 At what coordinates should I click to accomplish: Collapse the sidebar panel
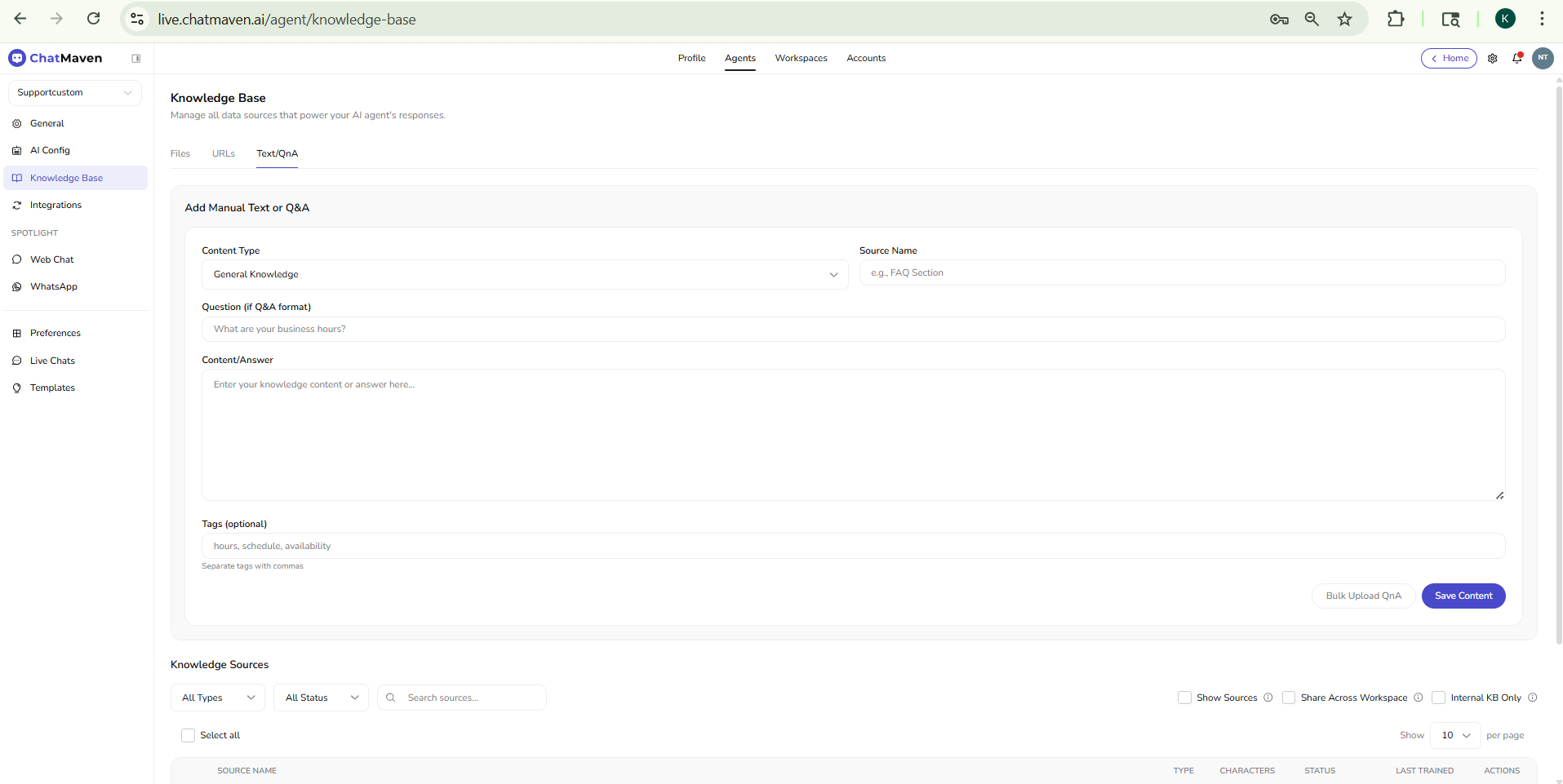click(136, 58)
